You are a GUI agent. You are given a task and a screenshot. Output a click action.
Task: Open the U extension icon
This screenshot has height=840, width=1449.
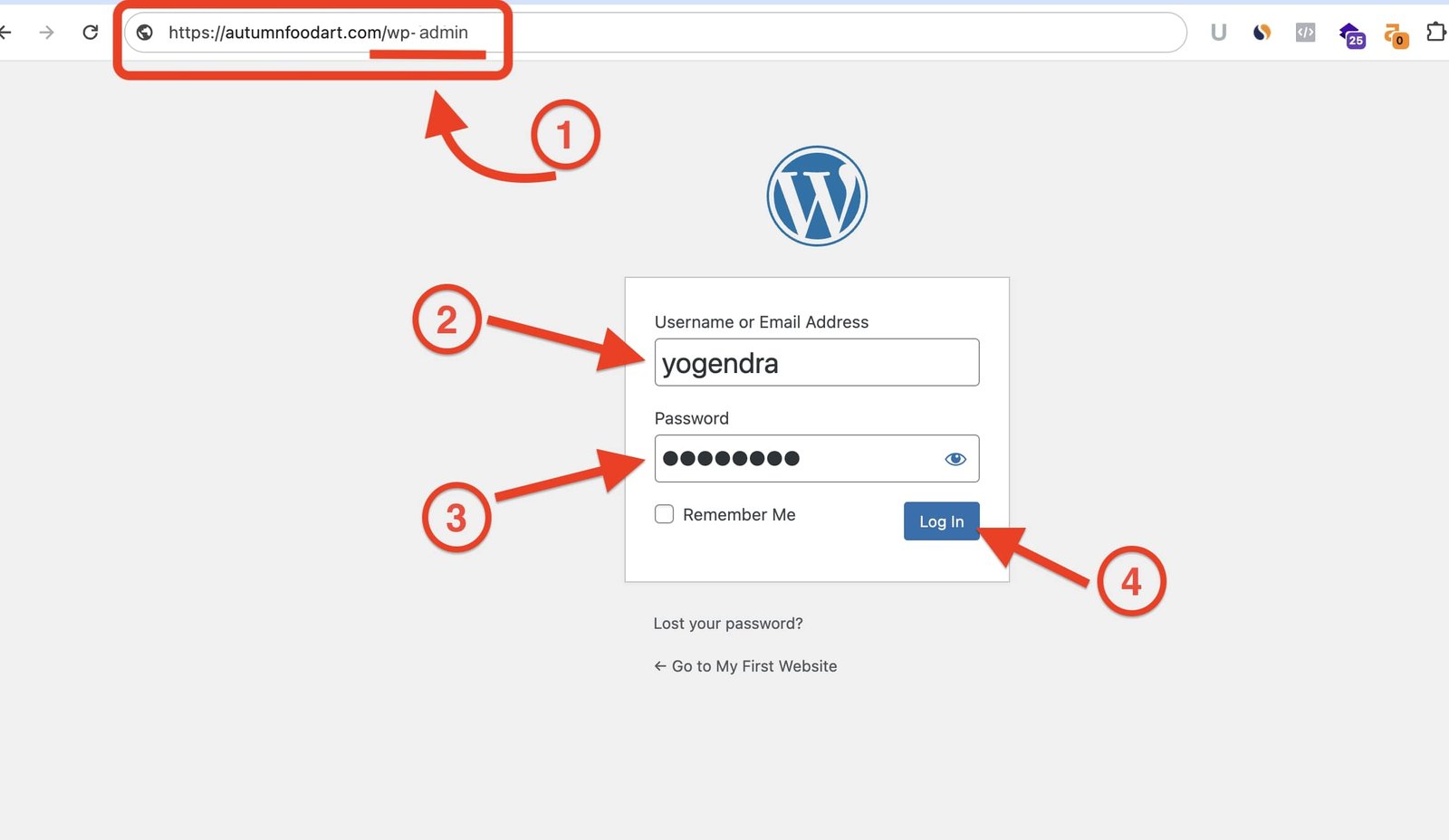click(1218, 33)
